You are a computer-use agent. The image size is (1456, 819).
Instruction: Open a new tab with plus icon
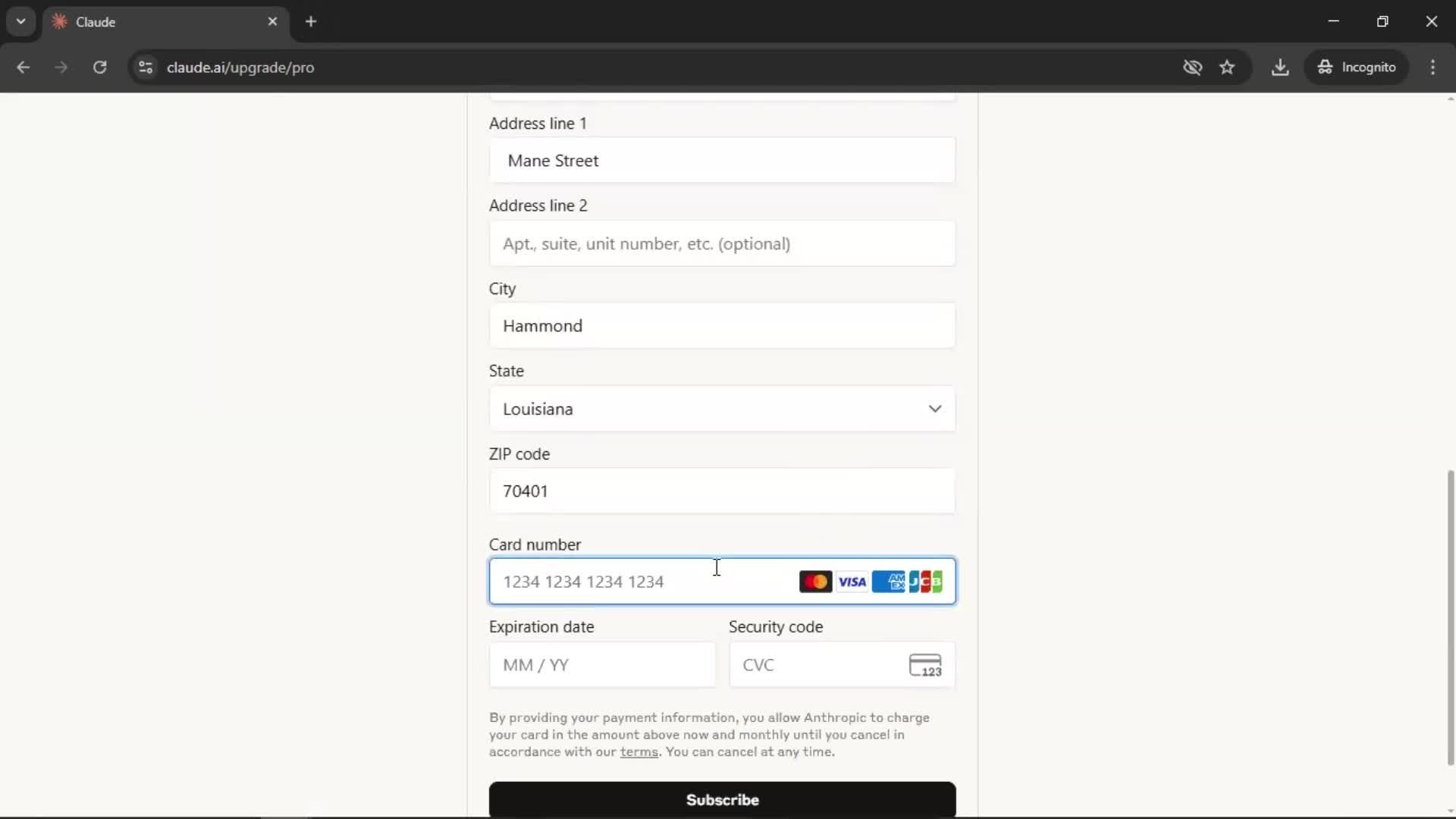(x=311, y=21)
